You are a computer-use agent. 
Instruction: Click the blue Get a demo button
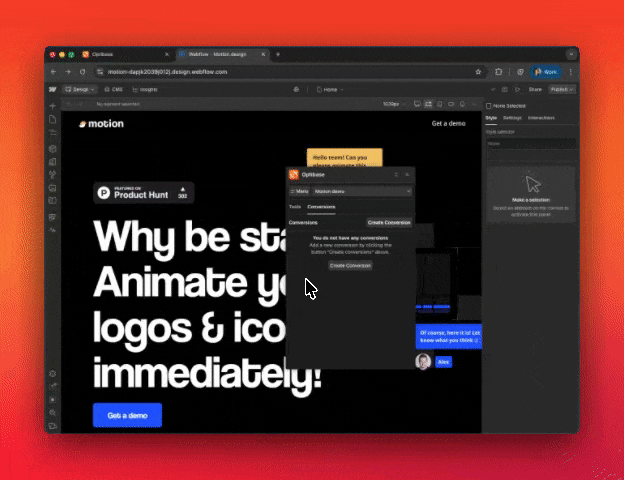127,415
